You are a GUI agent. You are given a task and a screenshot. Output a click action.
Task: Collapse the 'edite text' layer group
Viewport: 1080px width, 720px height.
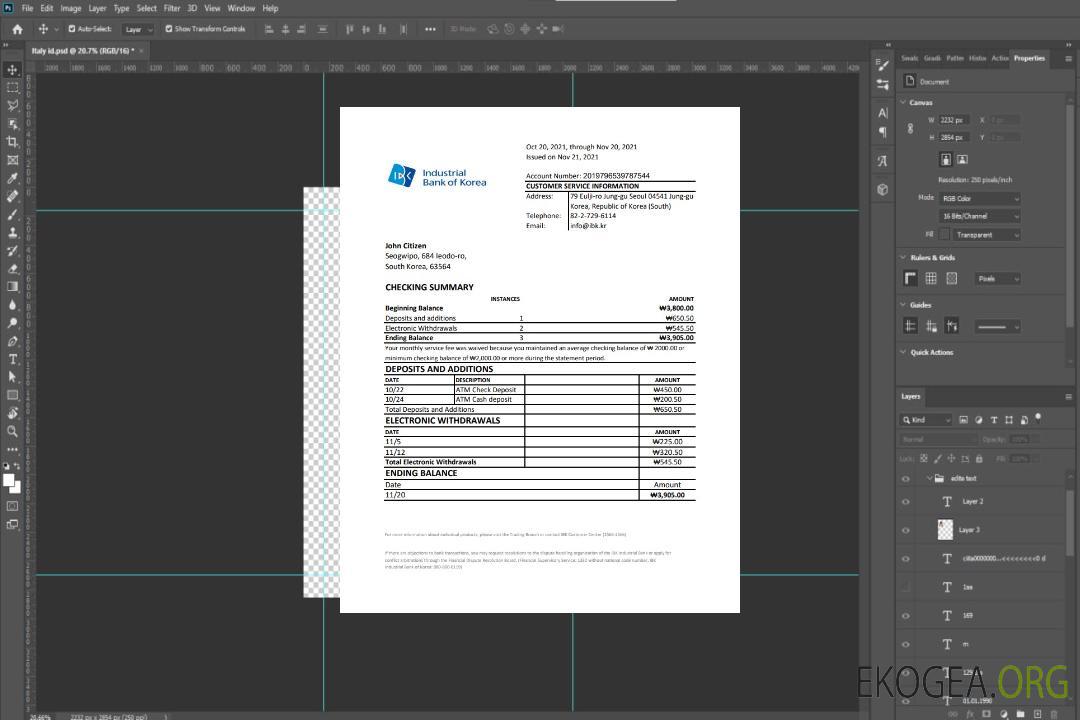click(929, 478)
